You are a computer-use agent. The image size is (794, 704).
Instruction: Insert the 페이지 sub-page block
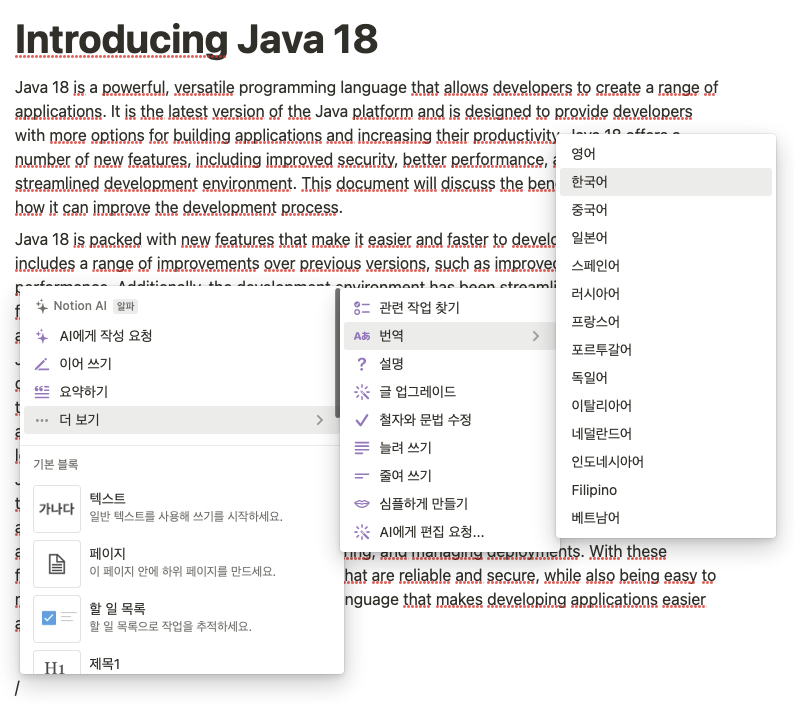click(181, 564)
